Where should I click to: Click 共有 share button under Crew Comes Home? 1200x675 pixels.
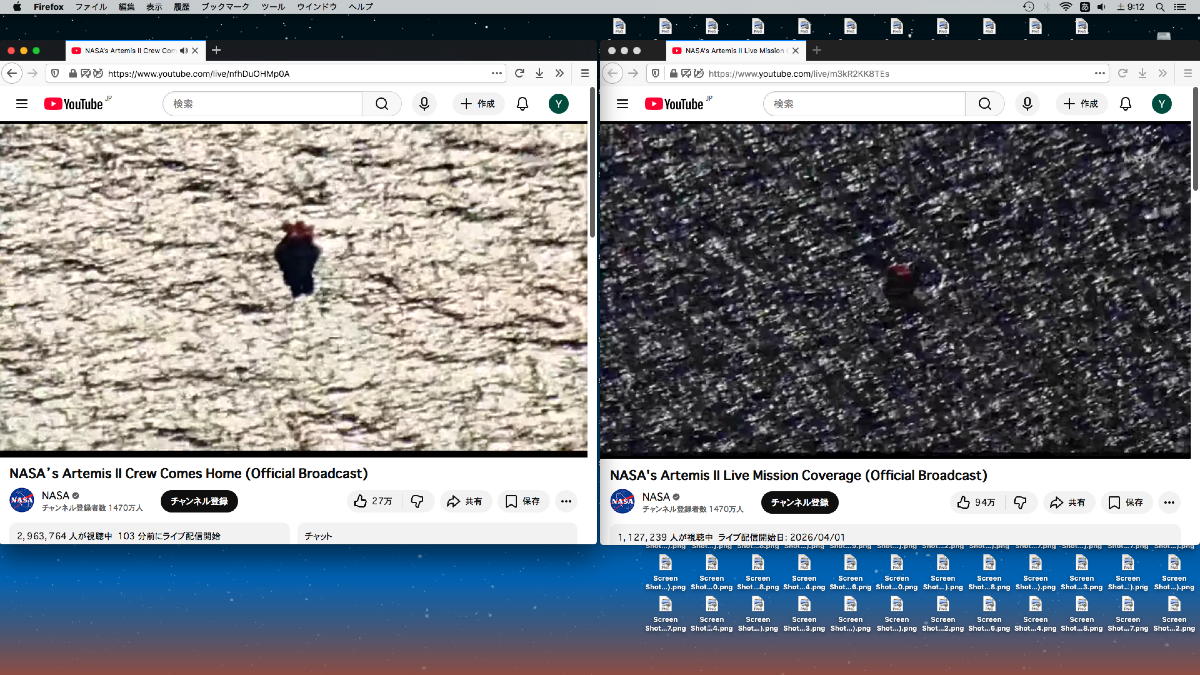coord(465,501)
